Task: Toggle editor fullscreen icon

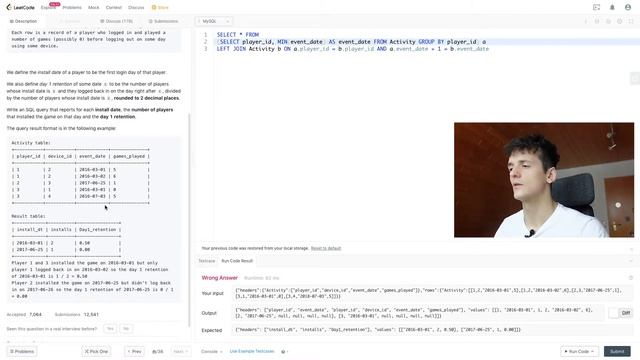Action: [631, 21]
